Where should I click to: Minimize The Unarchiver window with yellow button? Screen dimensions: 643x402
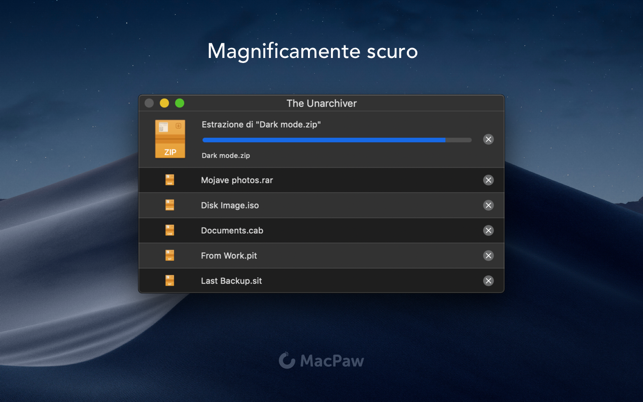164,103
